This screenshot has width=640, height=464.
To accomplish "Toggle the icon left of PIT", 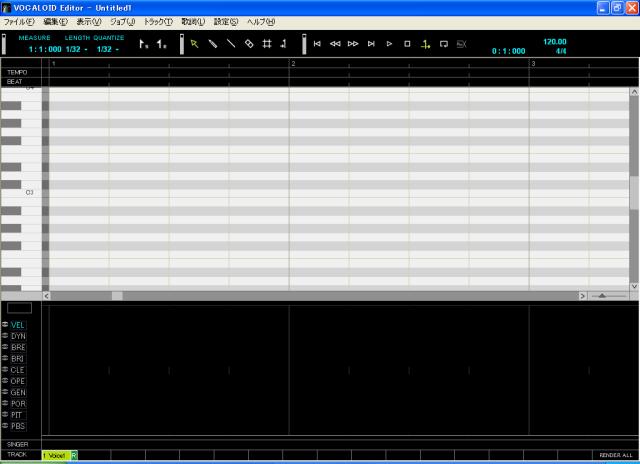I will pos(5,414).
